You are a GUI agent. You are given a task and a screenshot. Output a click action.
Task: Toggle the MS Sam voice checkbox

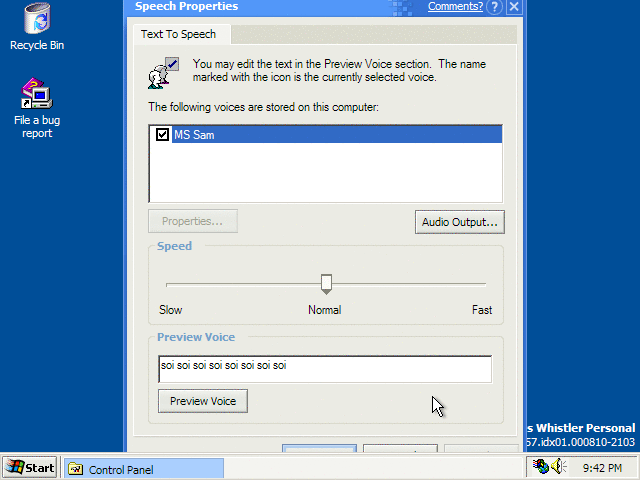click(162, 134)
